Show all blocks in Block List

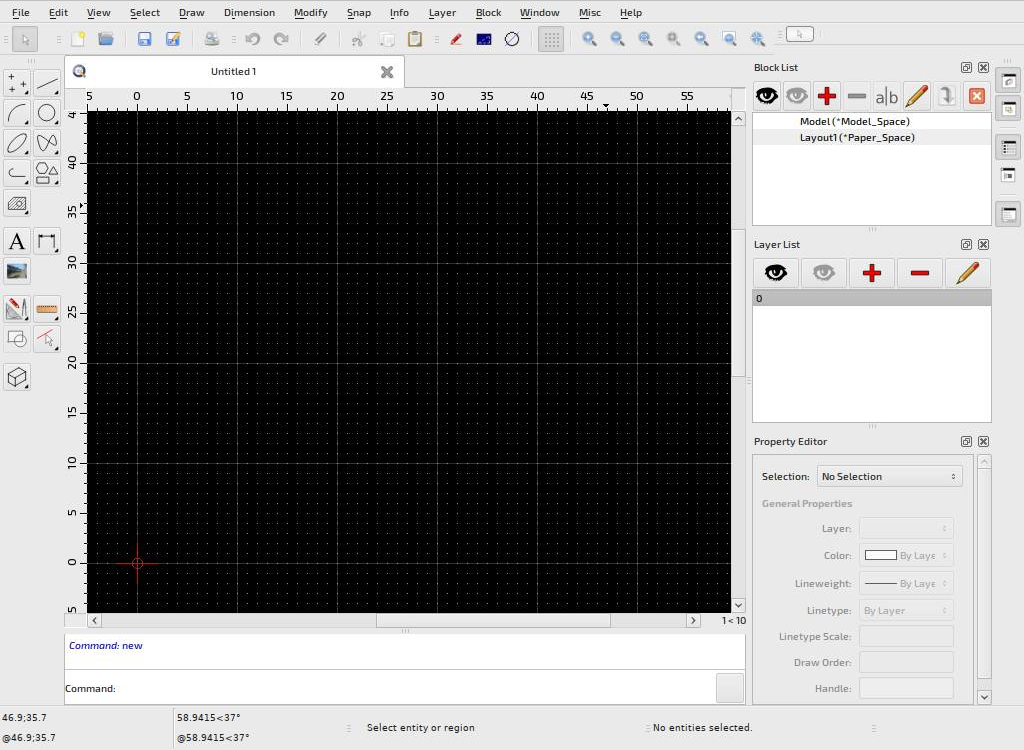point(767,96)
